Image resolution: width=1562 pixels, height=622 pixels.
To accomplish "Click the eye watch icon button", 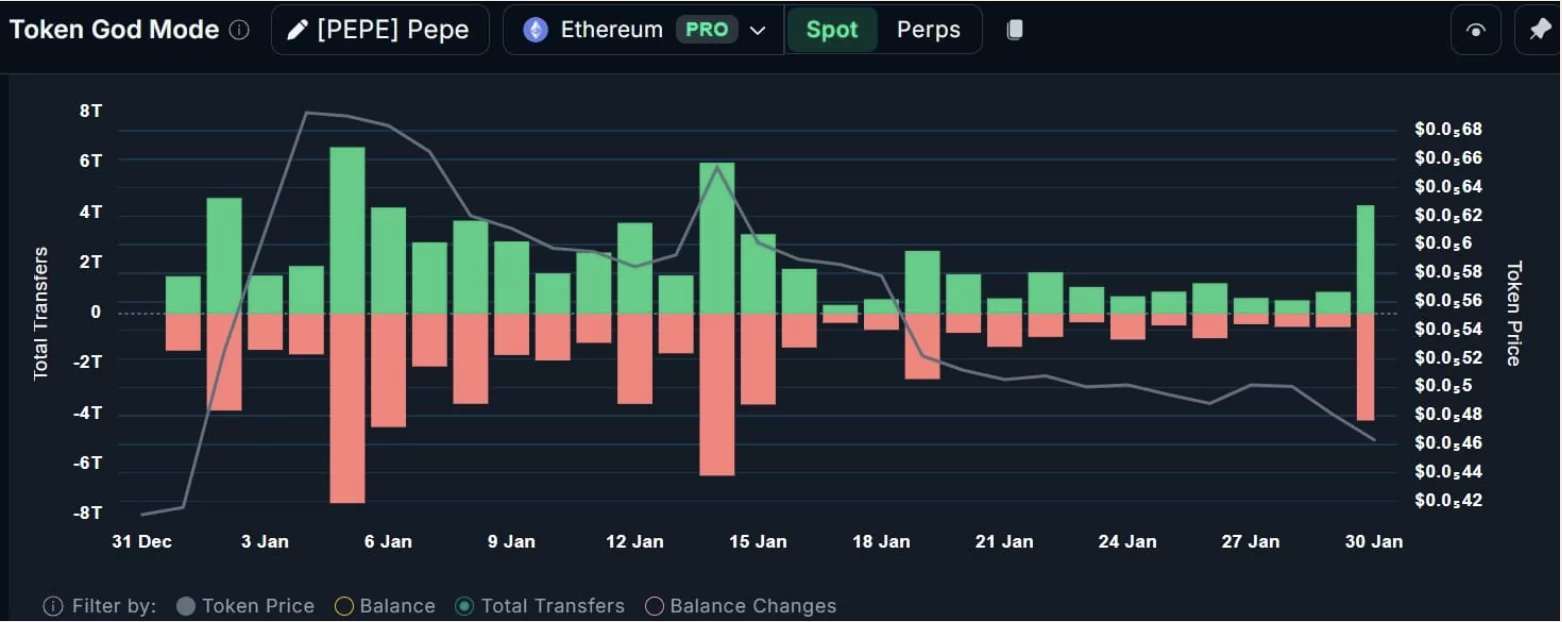I will [x=1475, y=30].
